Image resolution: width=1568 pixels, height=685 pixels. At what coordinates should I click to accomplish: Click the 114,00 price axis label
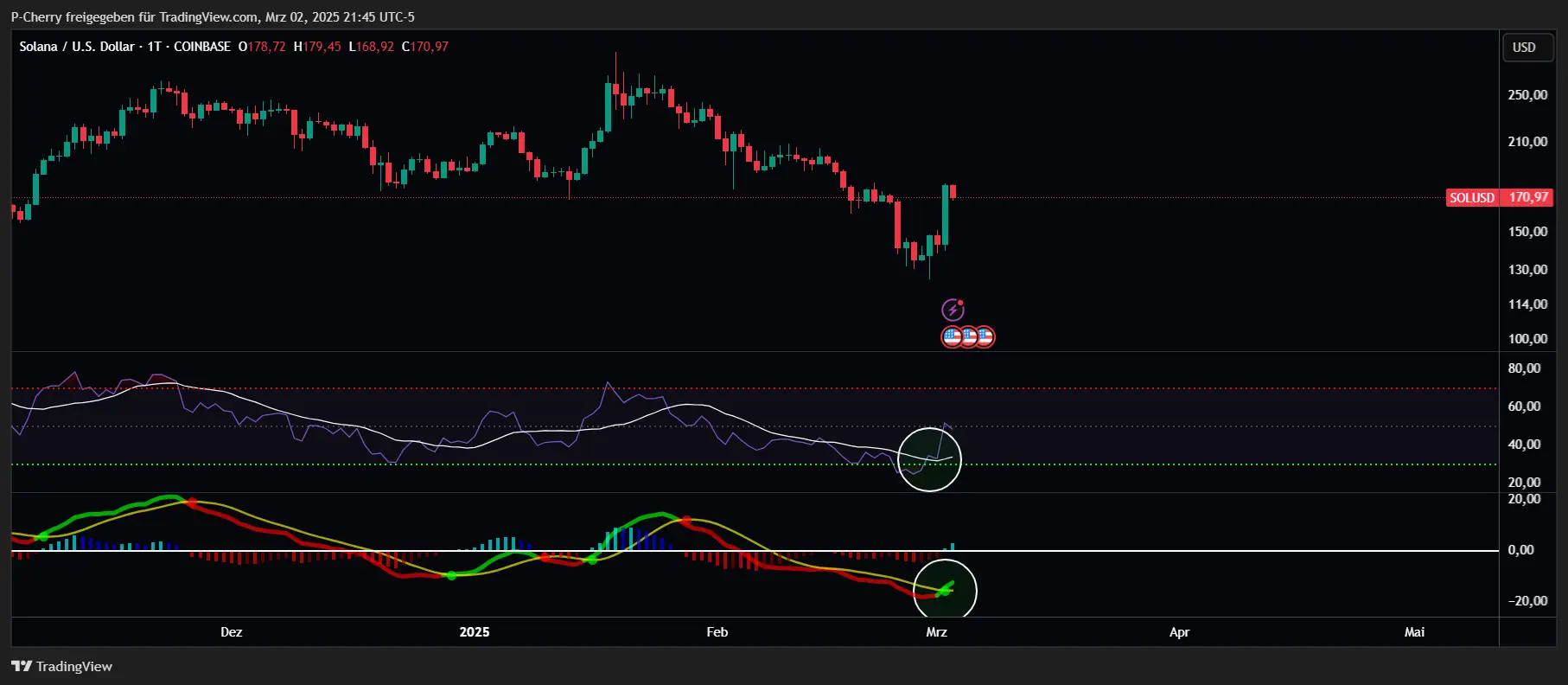click(1527, 304)
